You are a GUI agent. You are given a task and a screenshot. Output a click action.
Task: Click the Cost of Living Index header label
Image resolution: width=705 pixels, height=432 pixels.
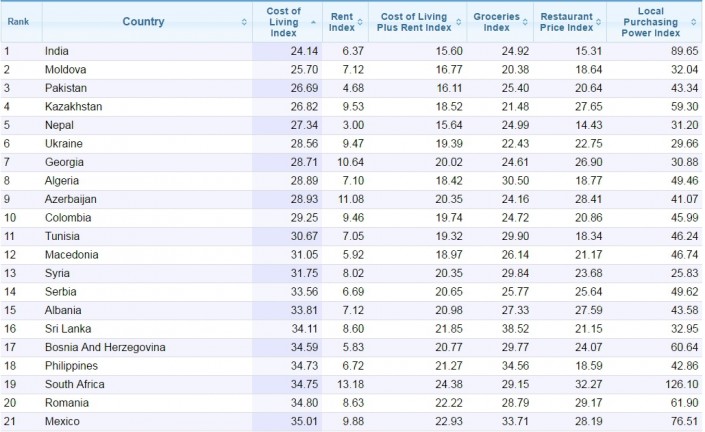pos(283,22)
